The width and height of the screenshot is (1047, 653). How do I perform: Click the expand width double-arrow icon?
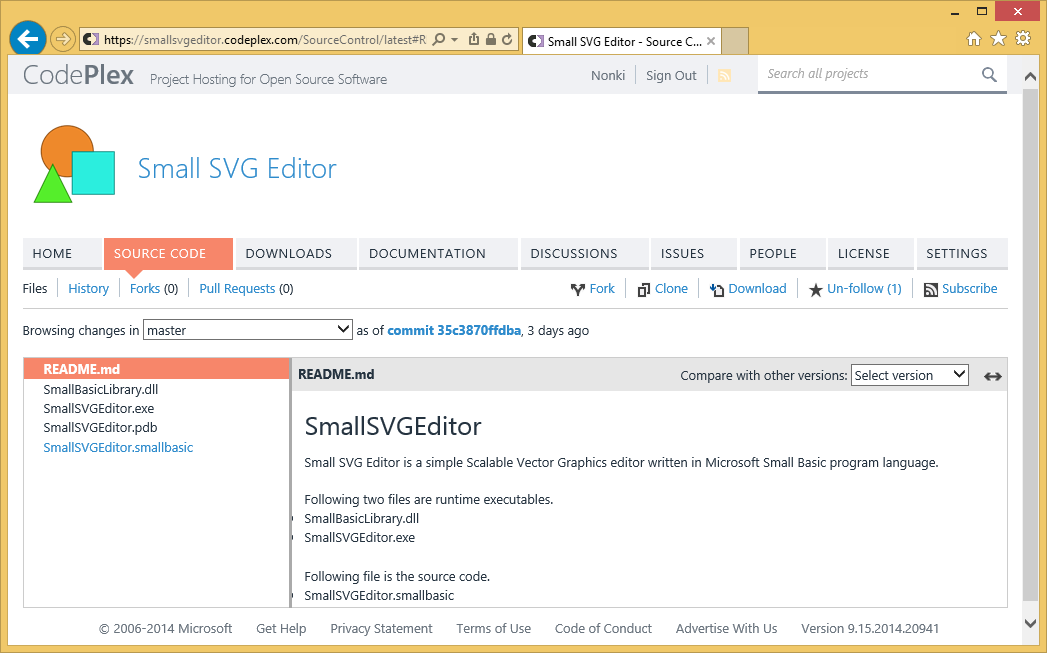tap(993, 377)
